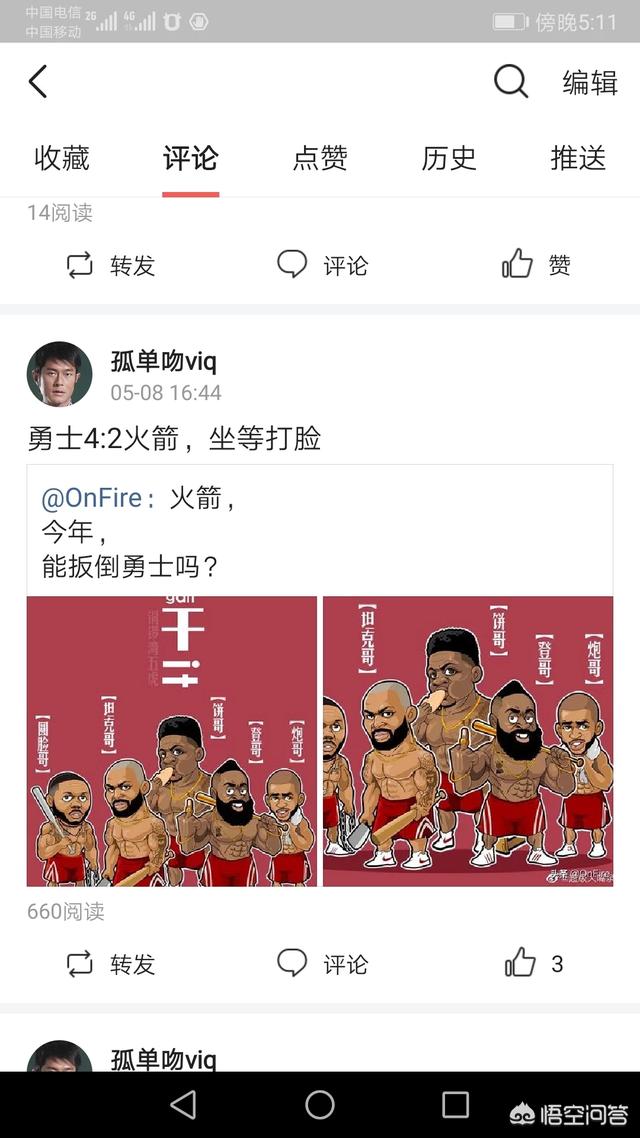Tap repost icon on top post

click(79, 265)
